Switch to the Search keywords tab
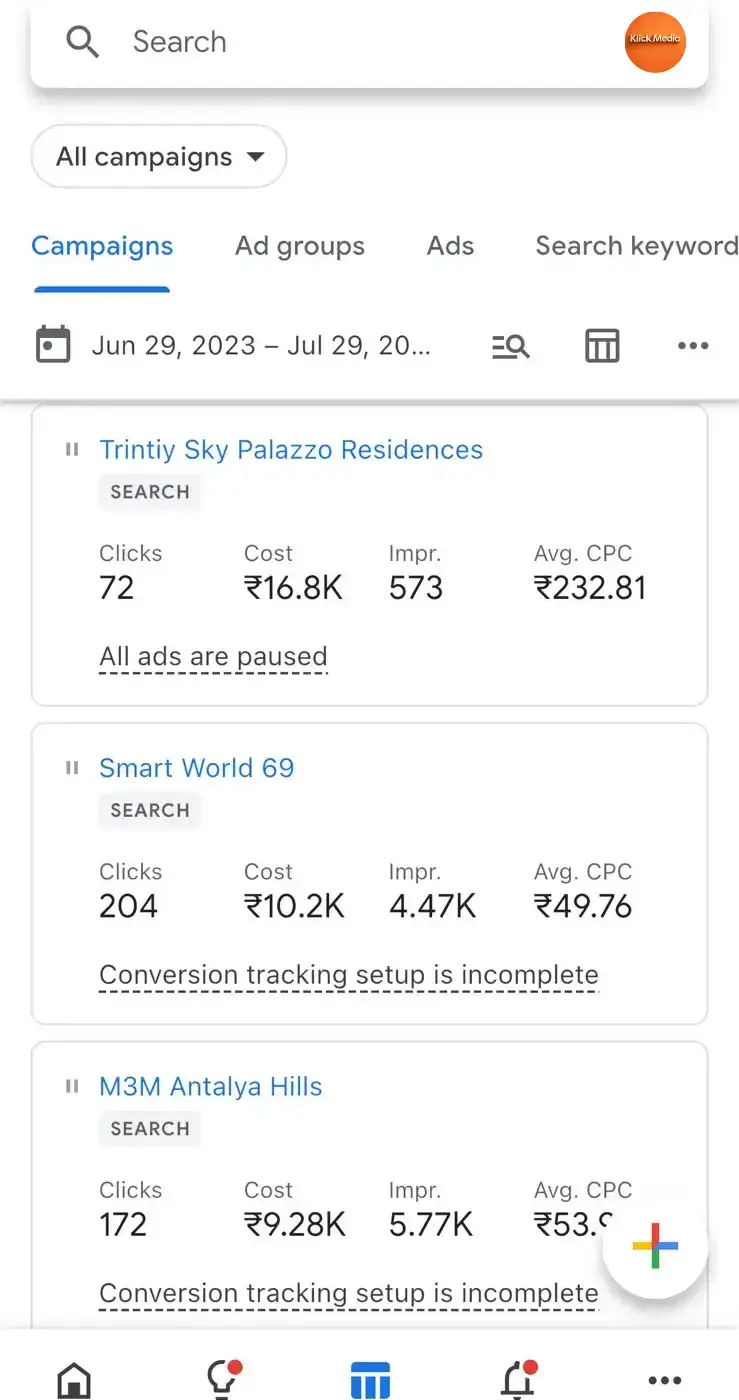 point(637,246)
